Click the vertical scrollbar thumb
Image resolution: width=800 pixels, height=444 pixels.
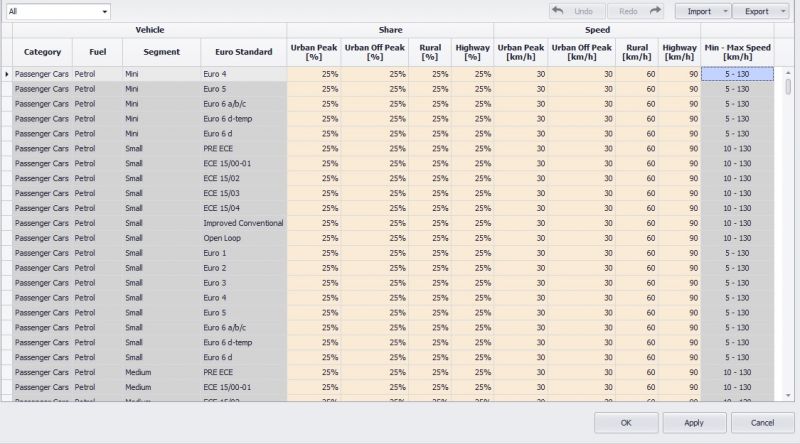(x=788, y=87)
